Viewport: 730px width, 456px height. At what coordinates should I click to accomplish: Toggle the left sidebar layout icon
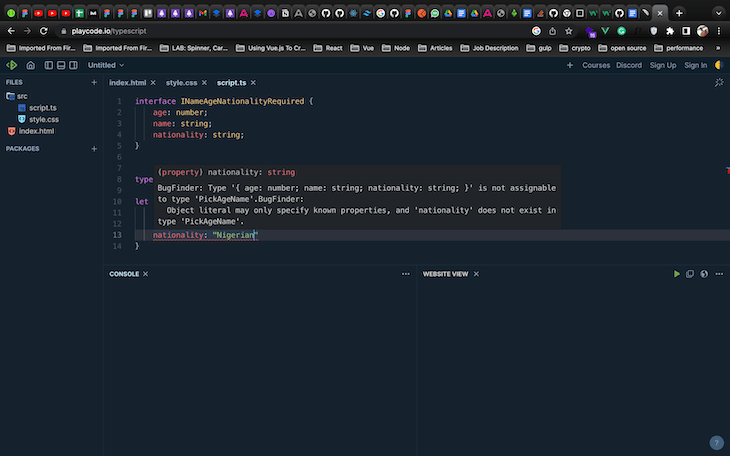pyautogui.click(x=48, y=65)
